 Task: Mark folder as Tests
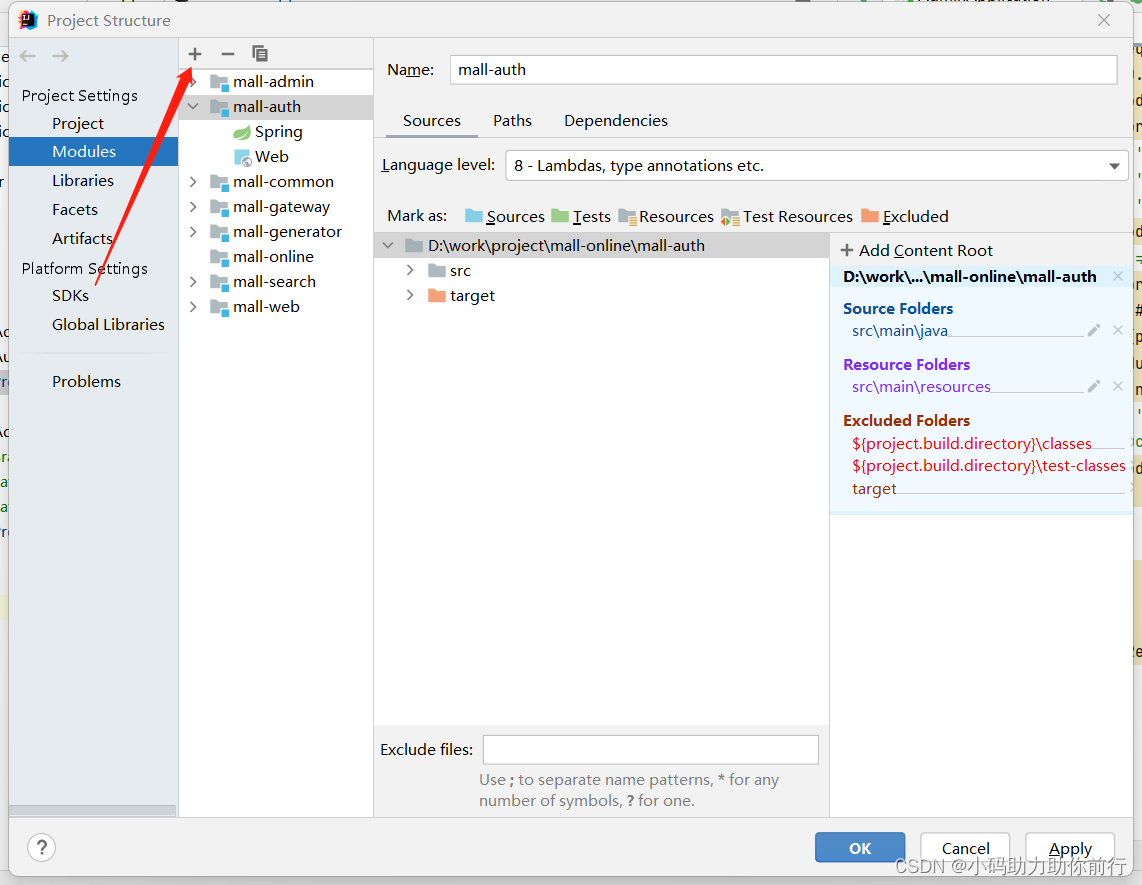click(581, 216)
